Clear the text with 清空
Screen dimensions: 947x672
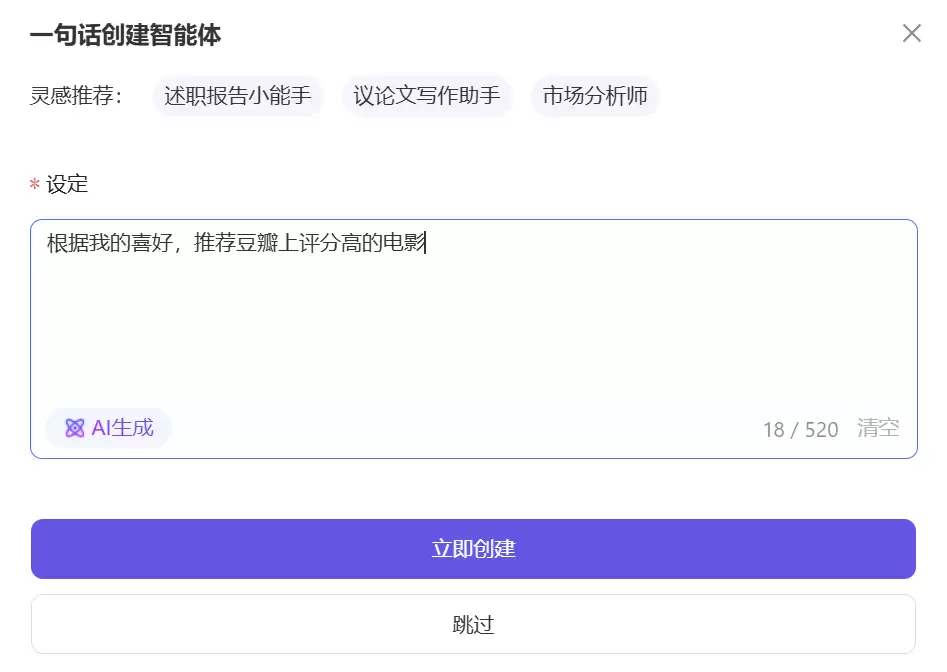click(x=878, y=428)
